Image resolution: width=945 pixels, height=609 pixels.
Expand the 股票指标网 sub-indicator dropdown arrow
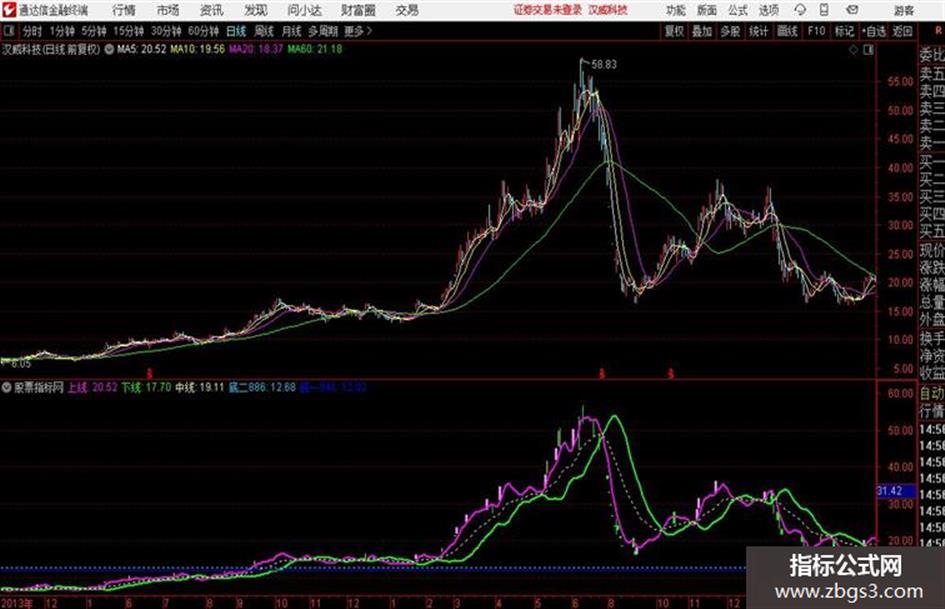click(7, 388)
